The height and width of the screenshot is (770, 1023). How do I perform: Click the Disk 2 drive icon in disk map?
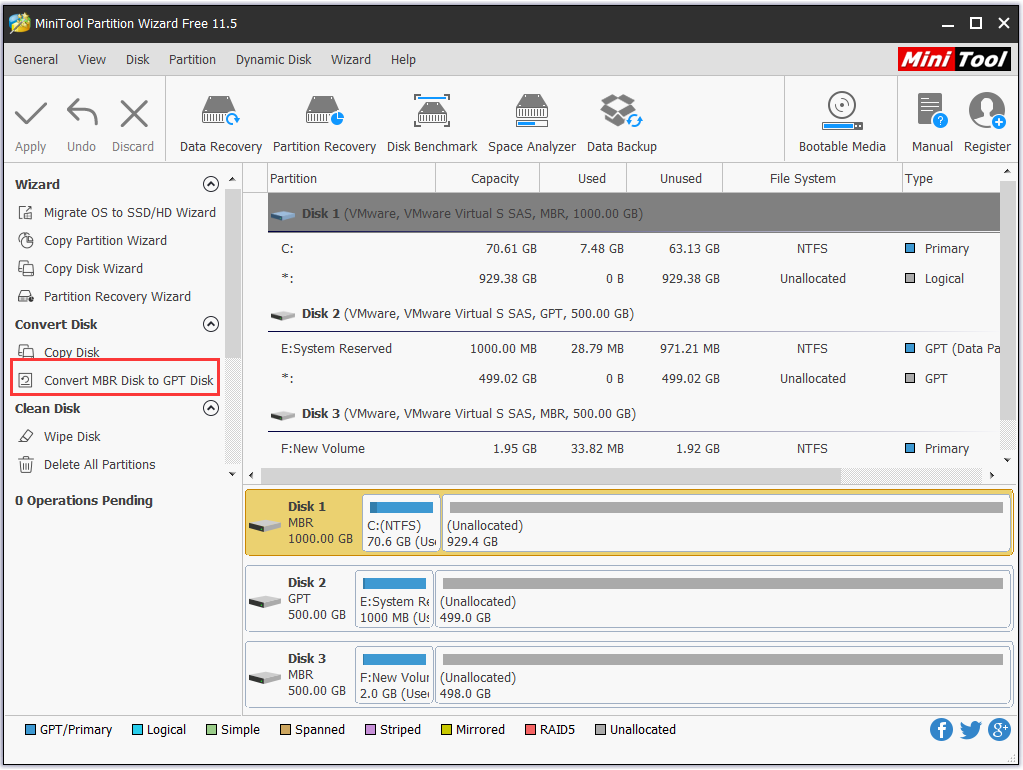point(265,601)
